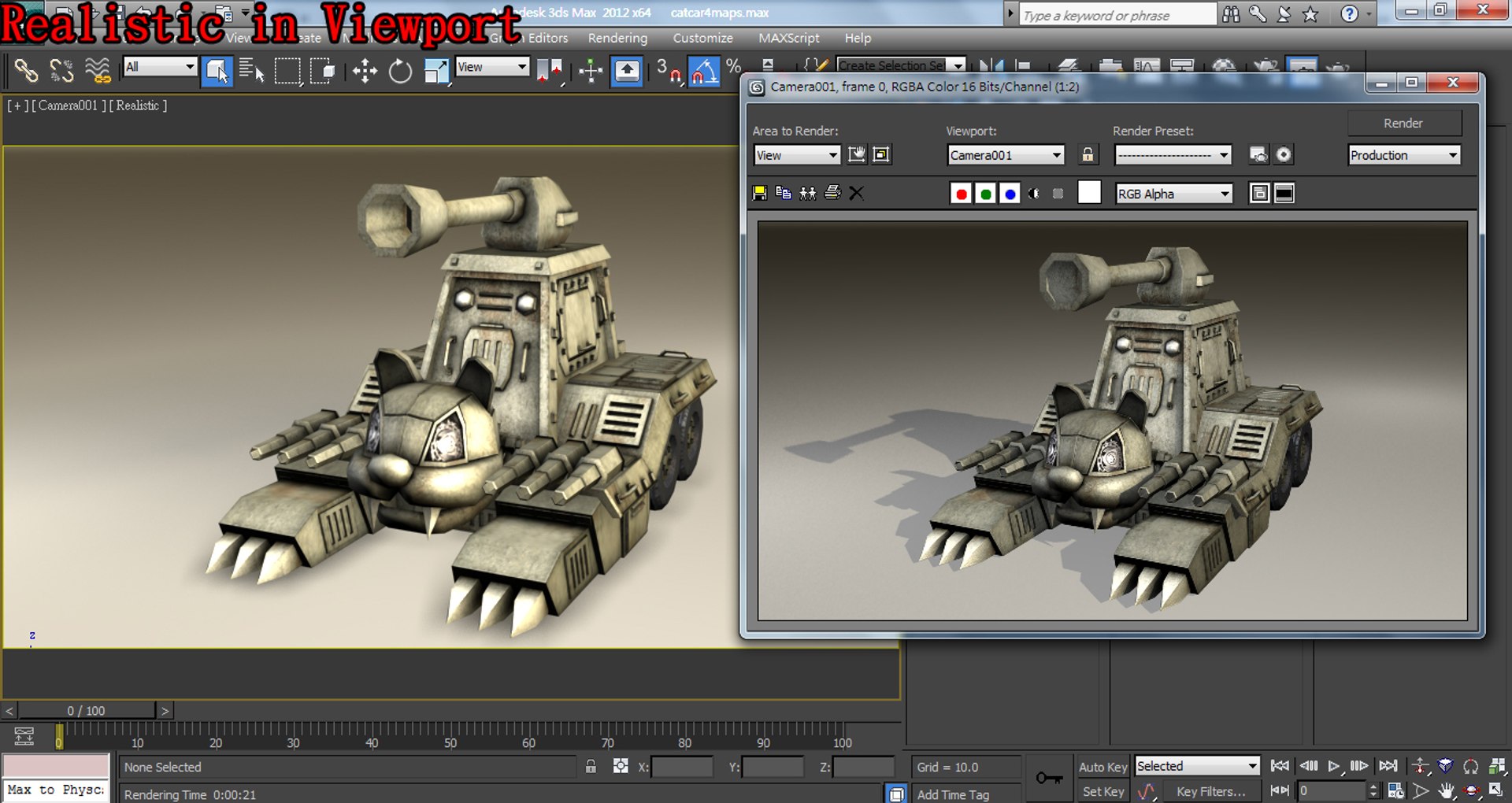The height and width of the screenshot is (803, 1512).
Task: Click Clear (X) icon in render window
Action: [857, 193]
